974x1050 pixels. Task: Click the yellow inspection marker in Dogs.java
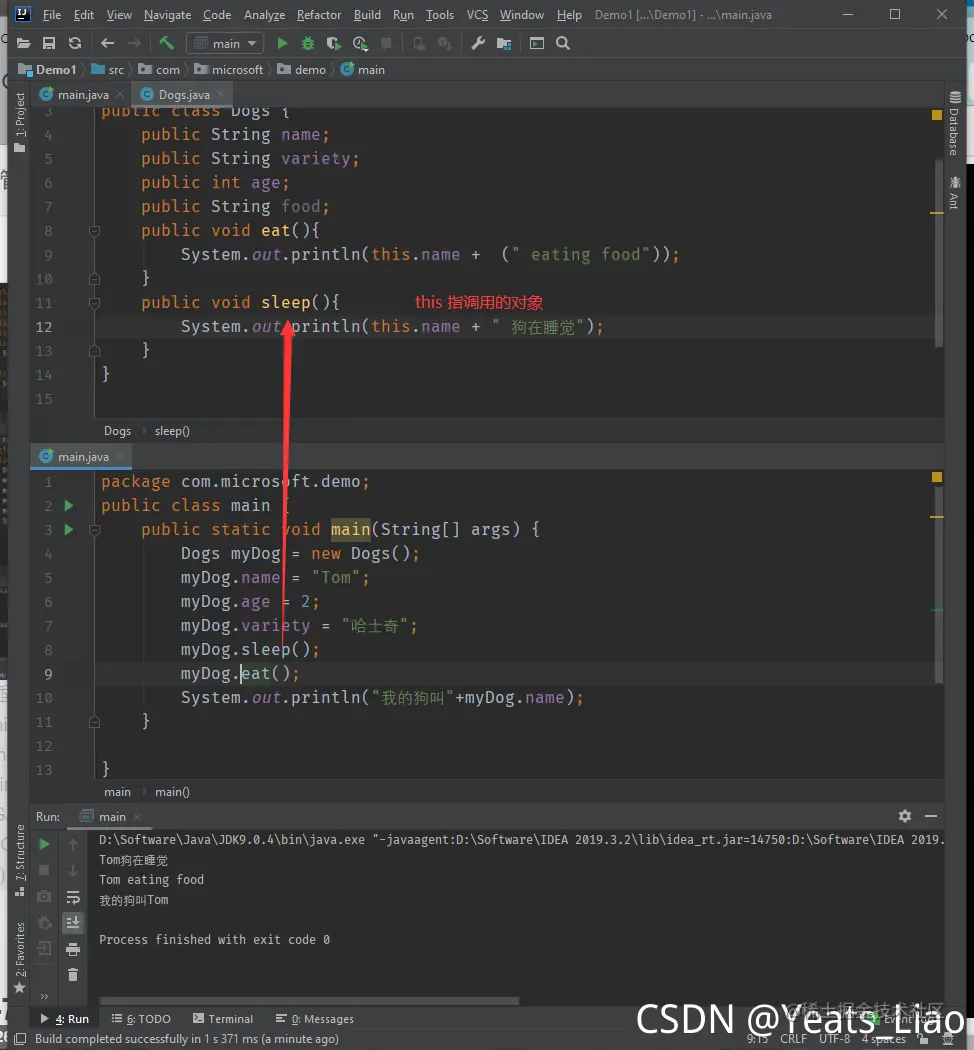pyautogui.click(x=937, y=115)
